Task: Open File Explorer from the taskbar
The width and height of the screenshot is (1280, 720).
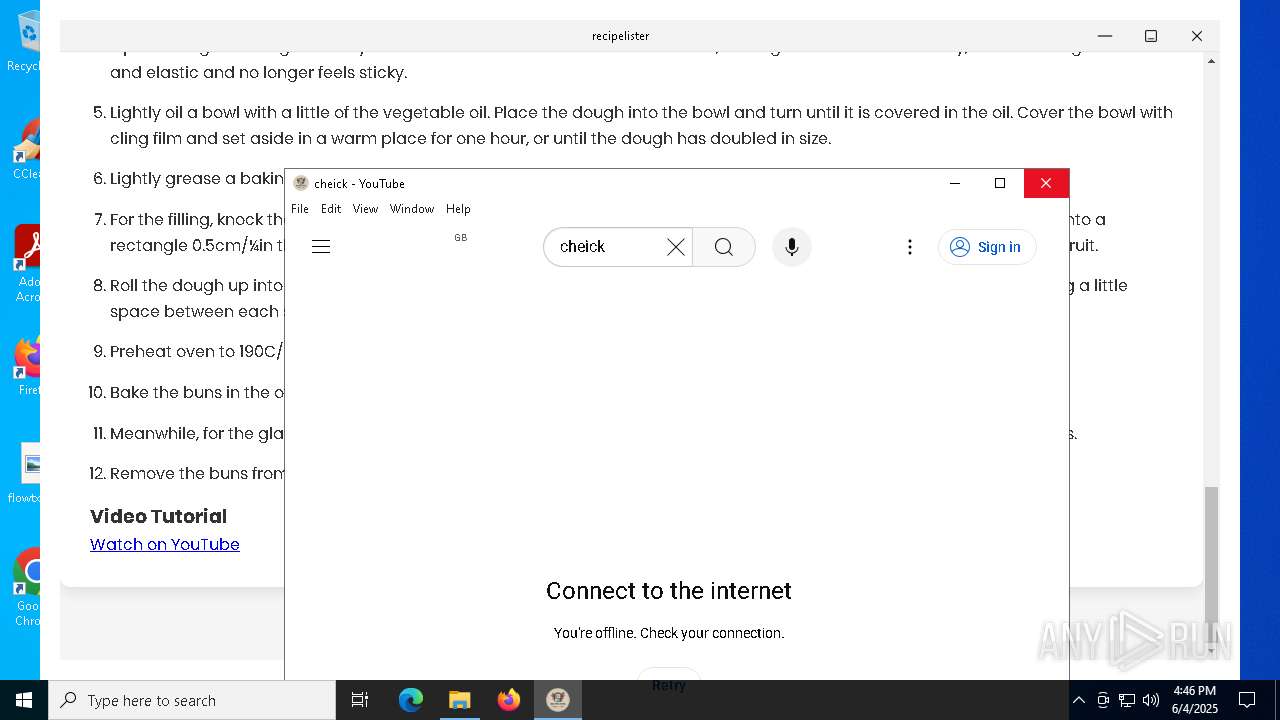Action: coord(460,700)
